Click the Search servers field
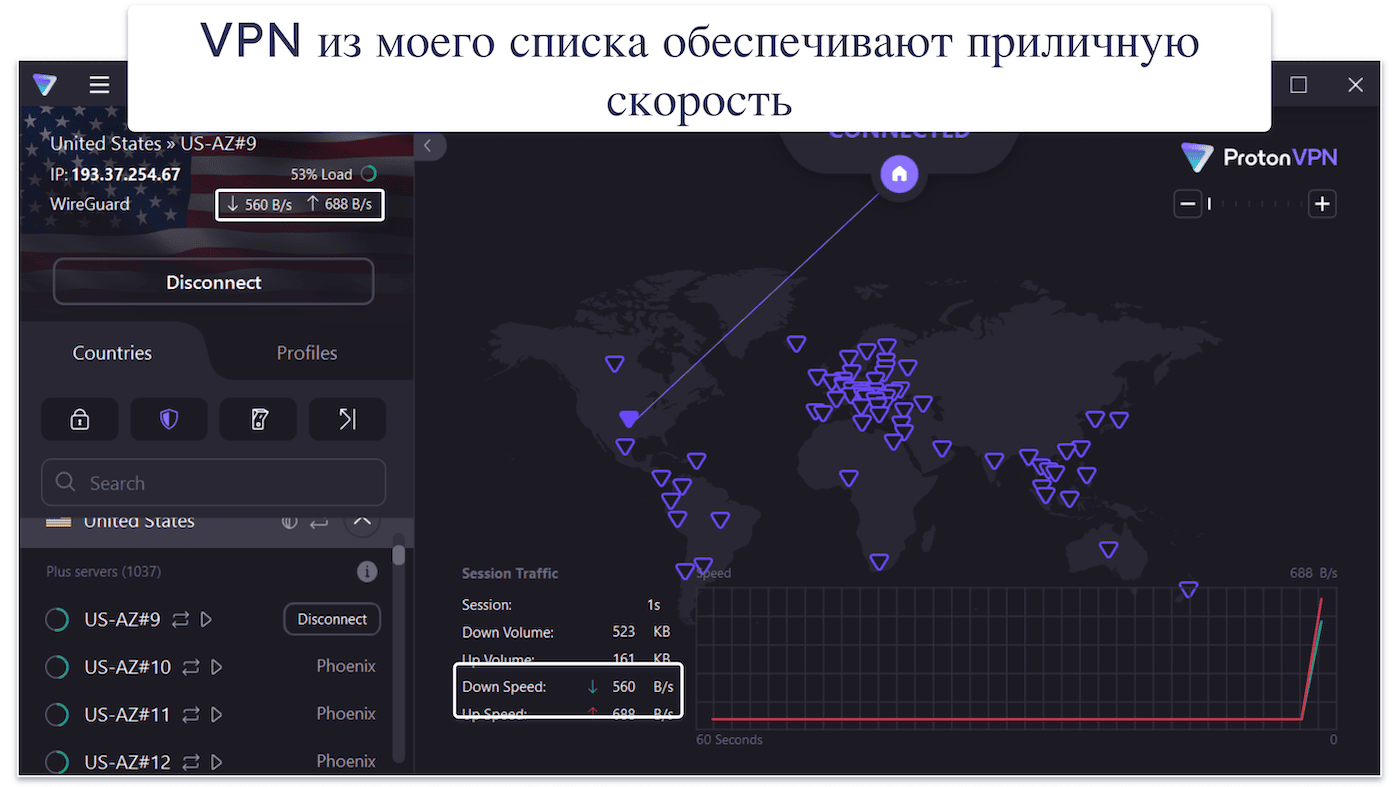1400x787 pixels. pos(213,483)
